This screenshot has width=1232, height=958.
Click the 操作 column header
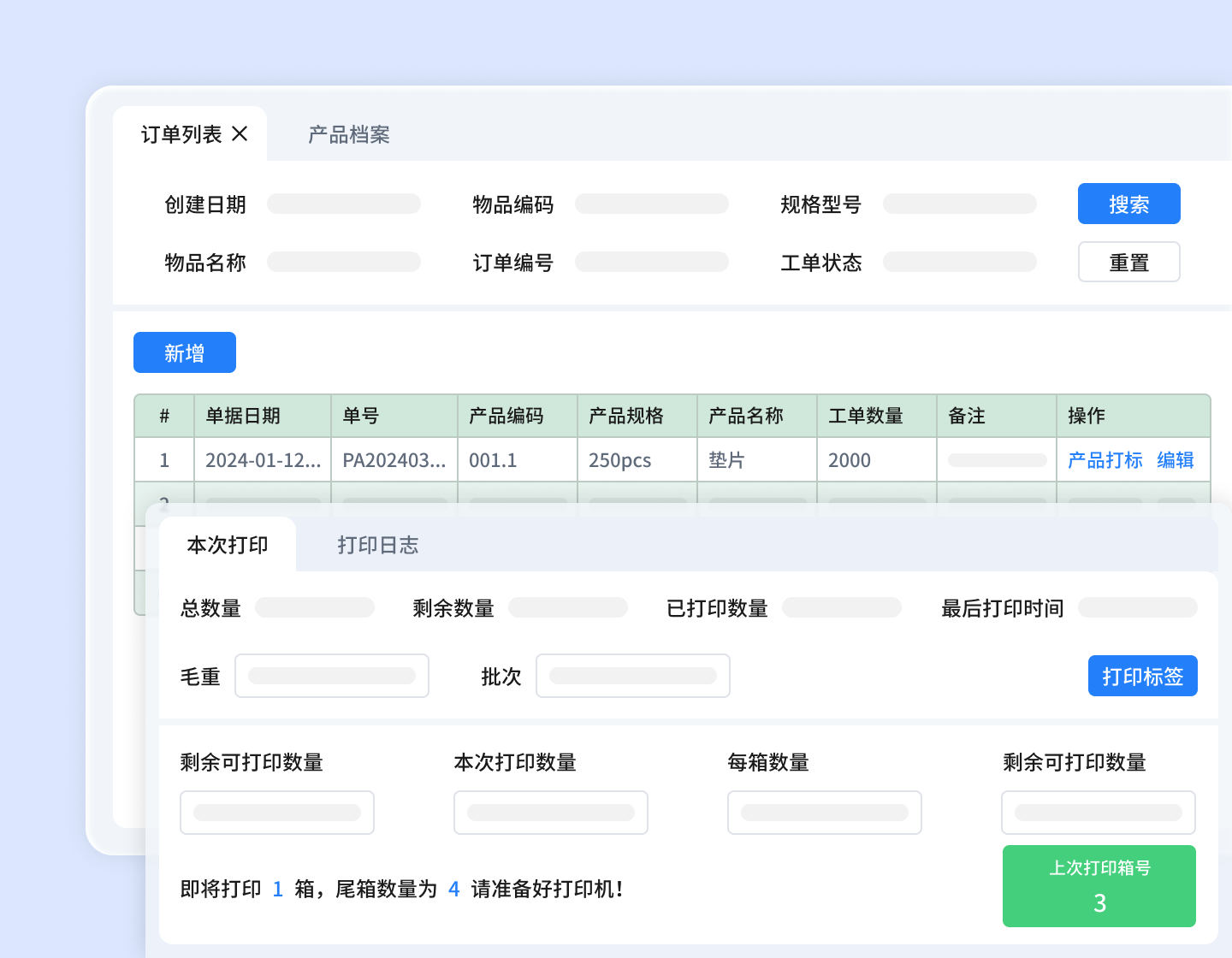tap(1134, 416)
